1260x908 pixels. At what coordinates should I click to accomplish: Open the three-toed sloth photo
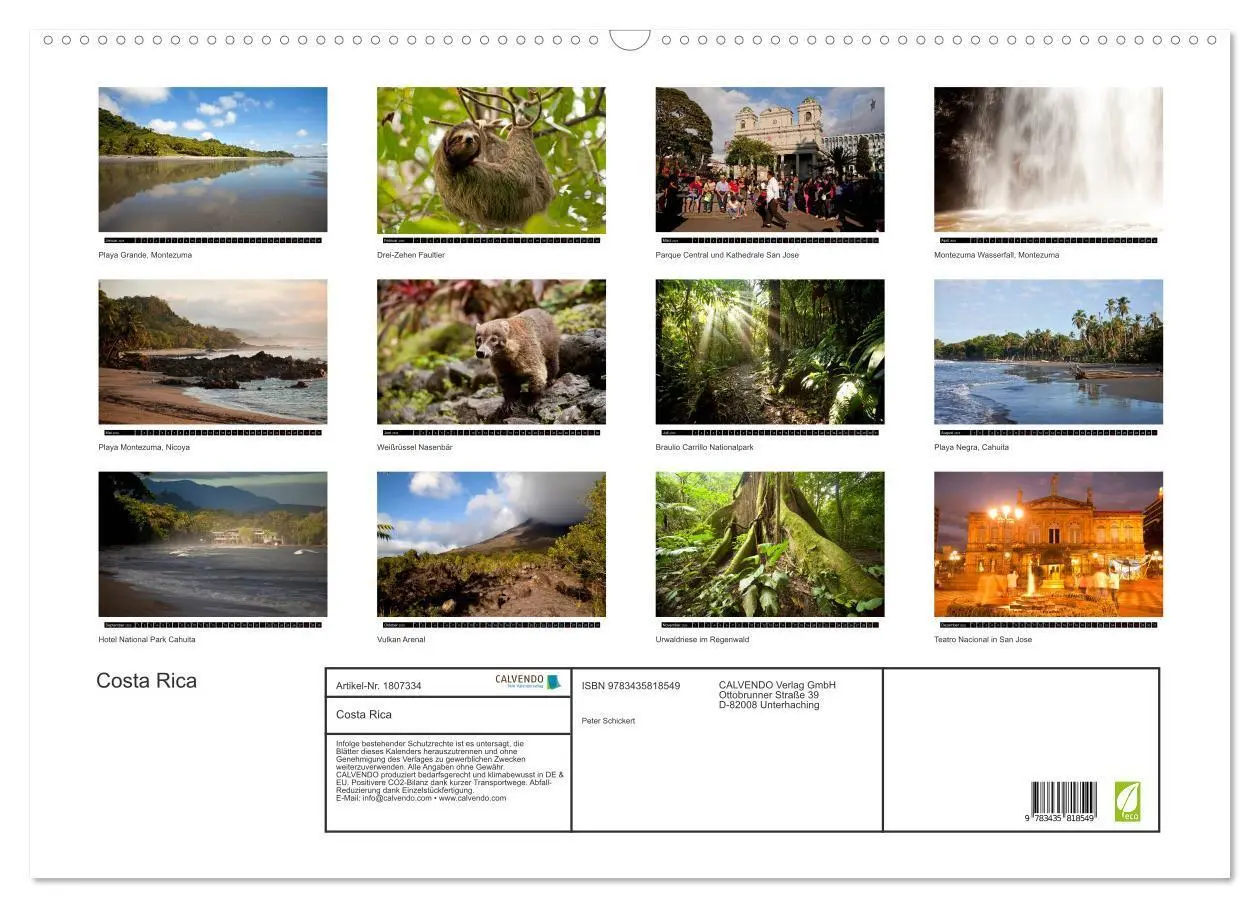click(x=491, y=160)
